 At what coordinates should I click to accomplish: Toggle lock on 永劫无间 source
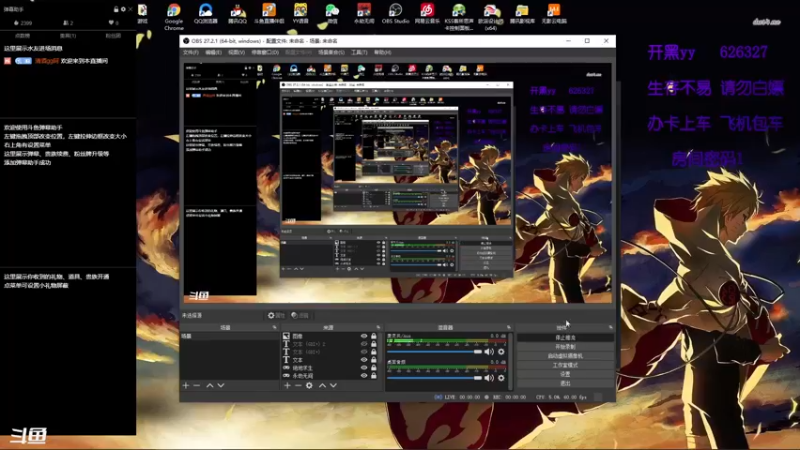[373, 376]
